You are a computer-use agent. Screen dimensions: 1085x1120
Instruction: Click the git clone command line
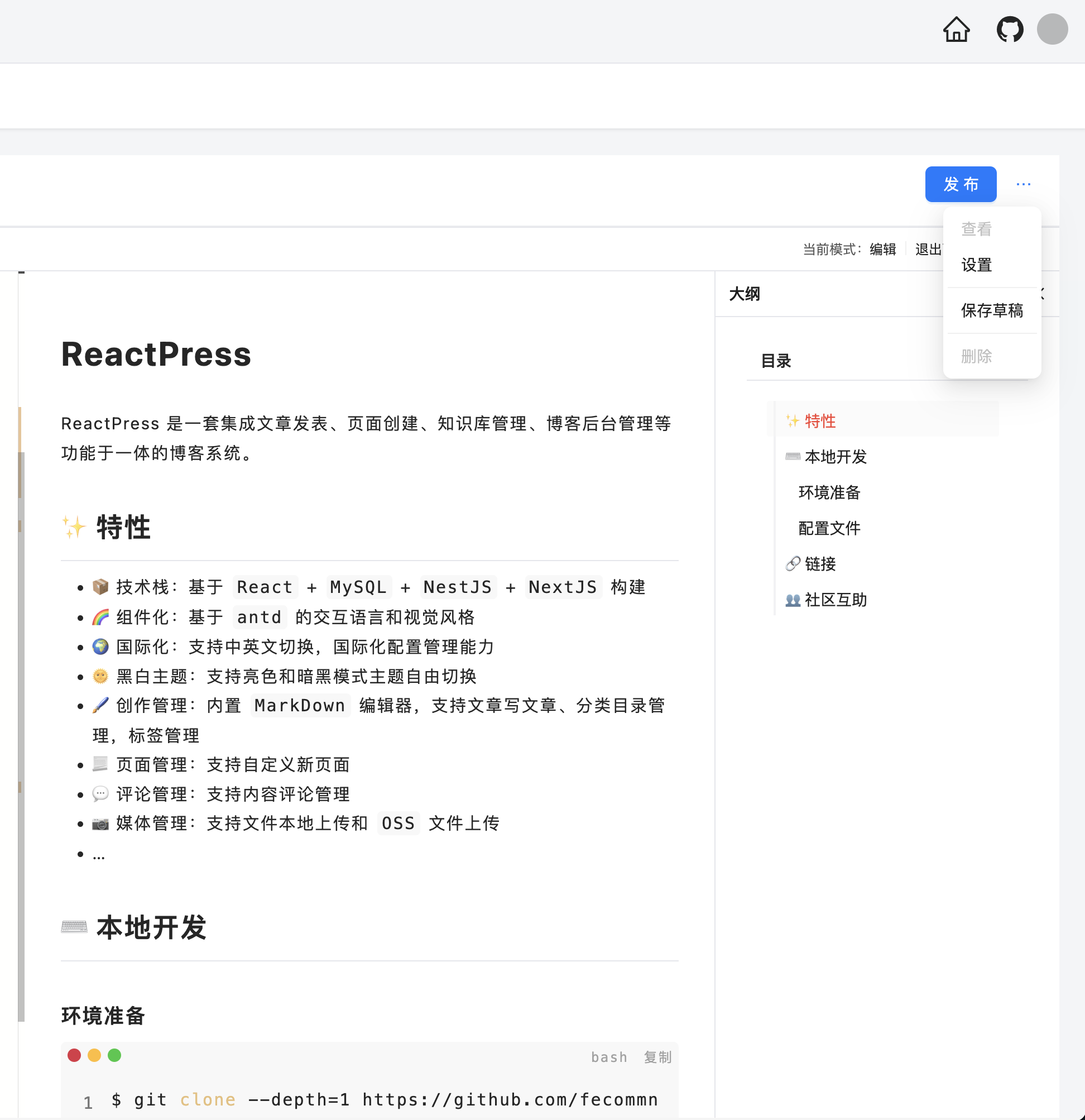coord(385,1100)
